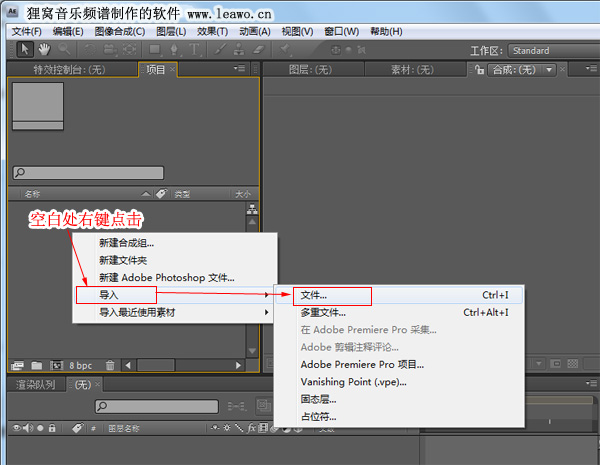Click the new folder icon in project panel

point(37,365)
